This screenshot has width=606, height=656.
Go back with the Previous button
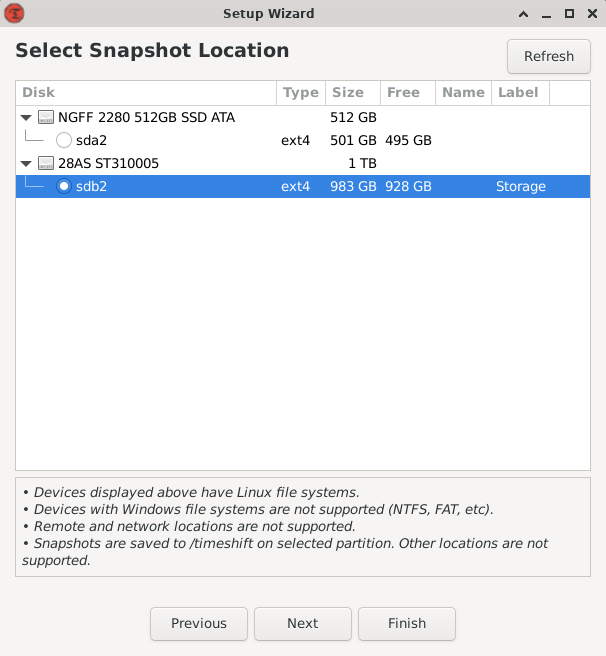(199, 623)
